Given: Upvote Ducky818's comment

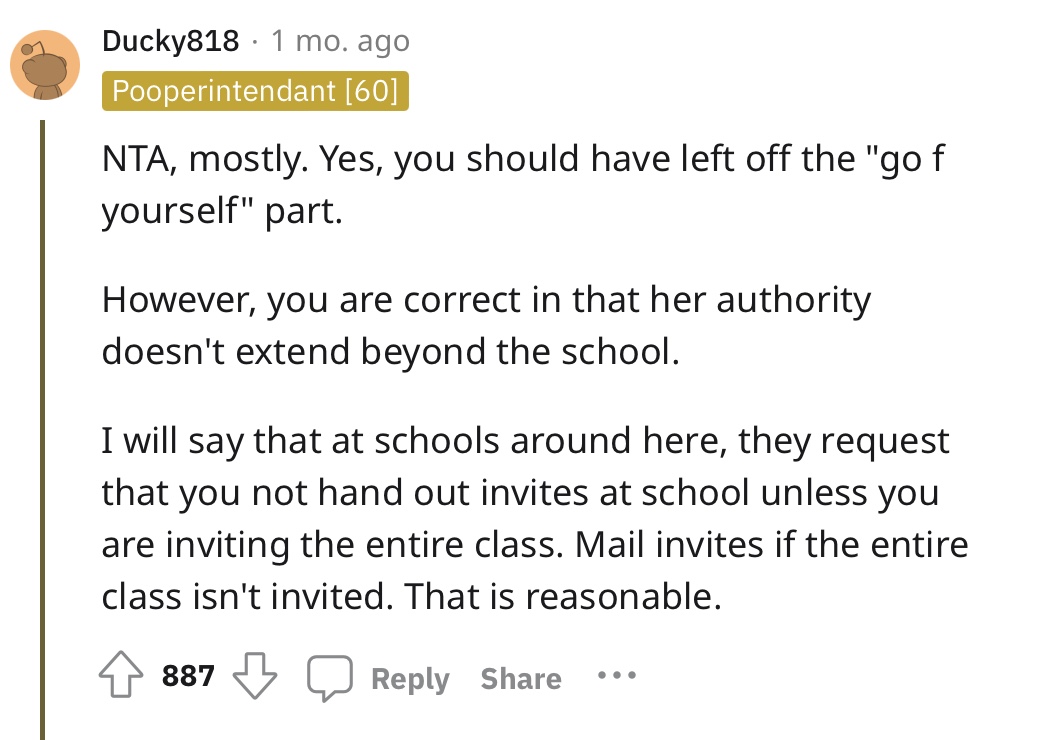Looking at the screenshot, I should coord(121,675).
